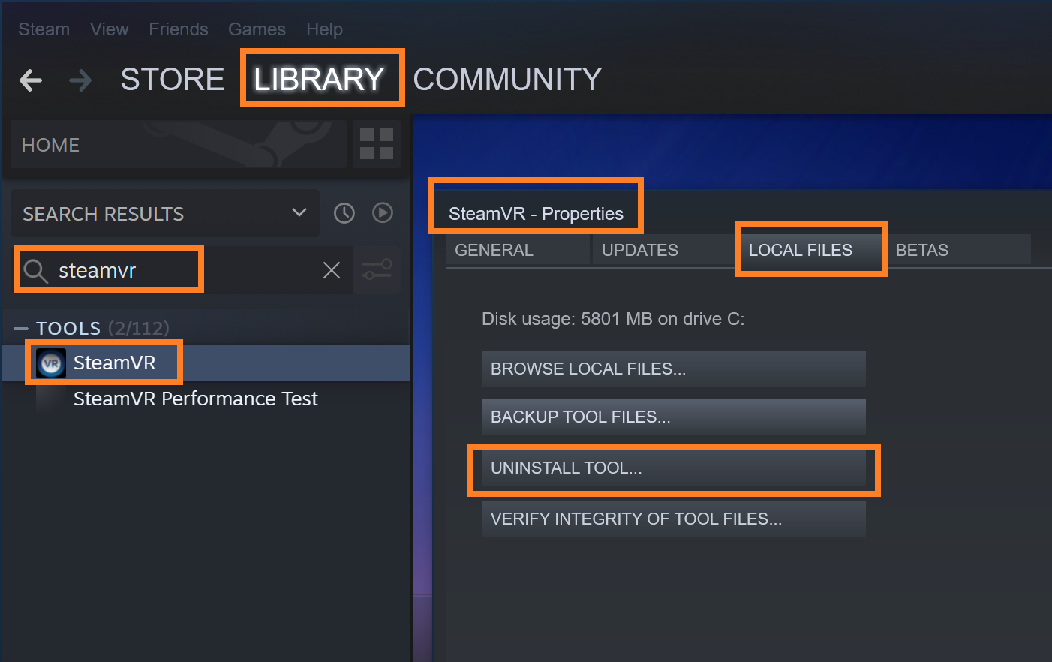Open the Friends menu
Image resolution: width=1052 pixels, height=662 pixels.
(178, 30)
